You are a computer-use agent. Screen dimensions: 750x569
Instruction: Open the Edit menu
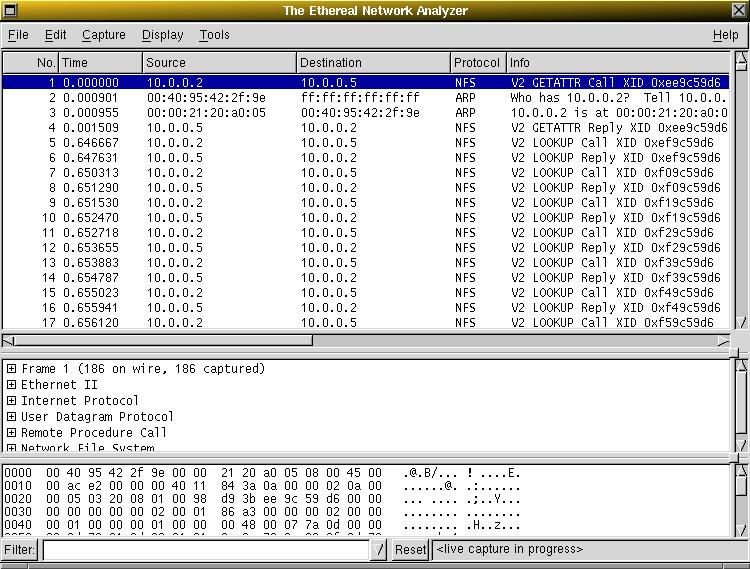point(55,35)
